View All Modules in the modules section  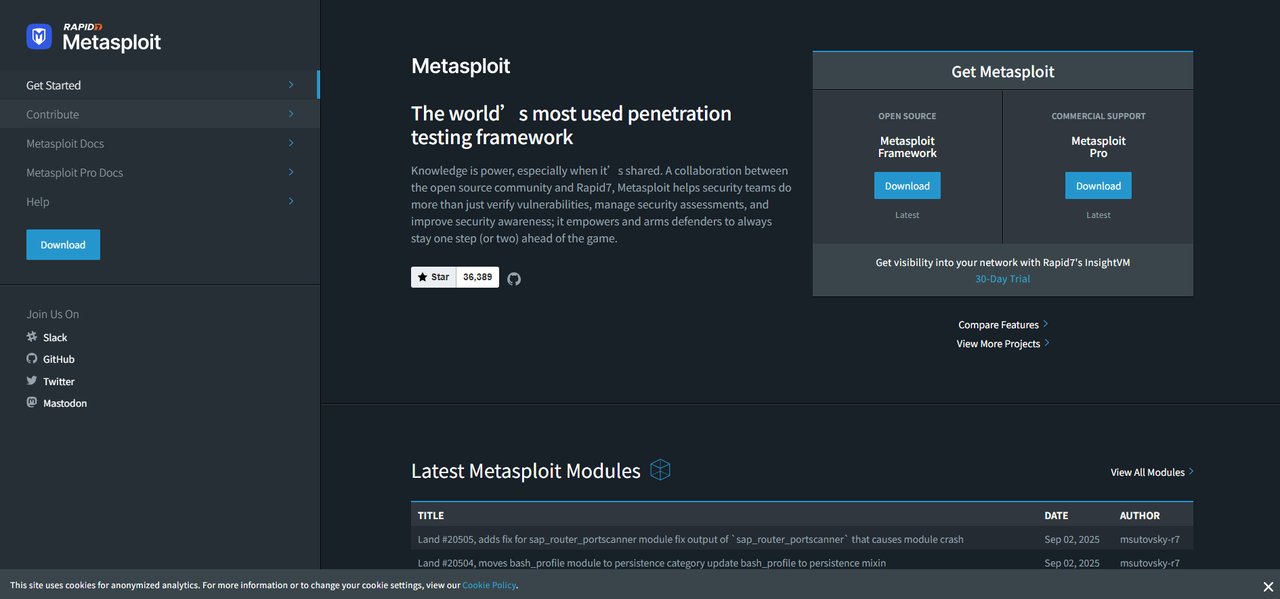point(1148,471)
